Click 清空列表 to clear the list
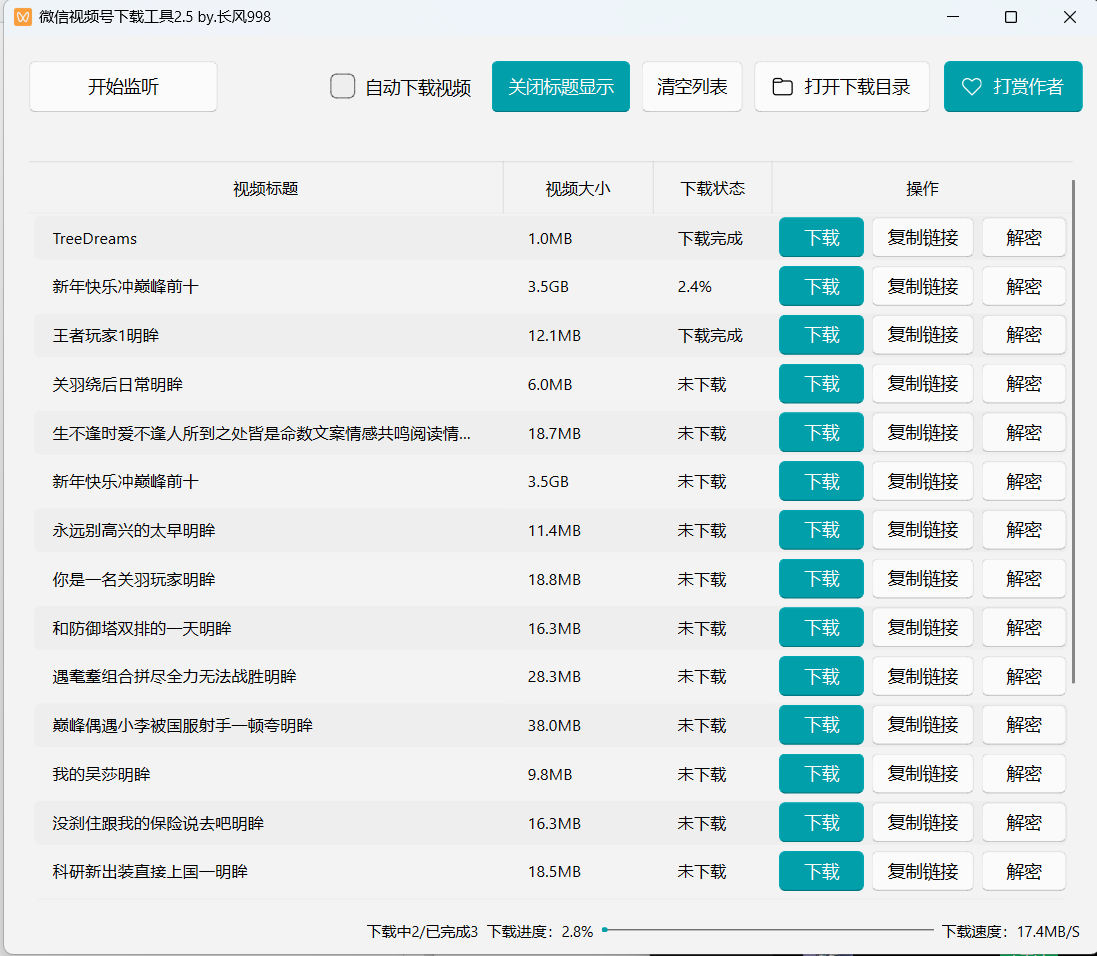Image resolution: width=1097 pixels, height=956 pixels. coord(692,87)
